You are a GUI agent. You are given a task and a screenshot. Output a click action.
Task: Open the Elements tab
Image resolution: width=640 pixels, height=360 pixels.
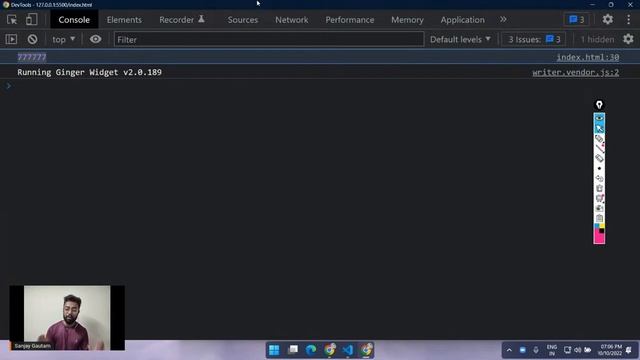click(x=124, y=20)
